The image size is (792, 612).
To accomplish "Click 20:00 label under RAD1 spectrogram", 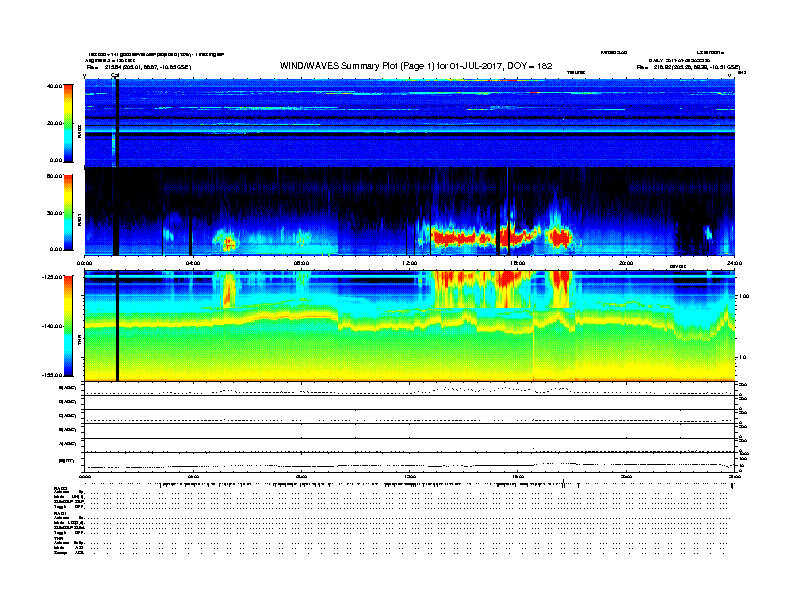I will [x=626, y=263].
